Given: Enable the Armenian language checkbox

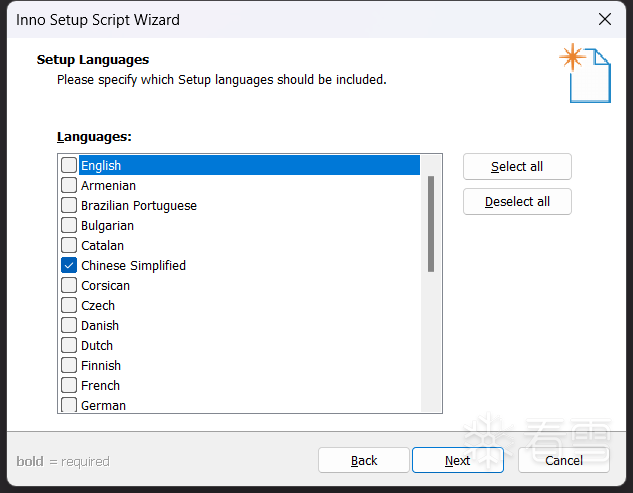Looking at the screenshot, I should [69, 185].
